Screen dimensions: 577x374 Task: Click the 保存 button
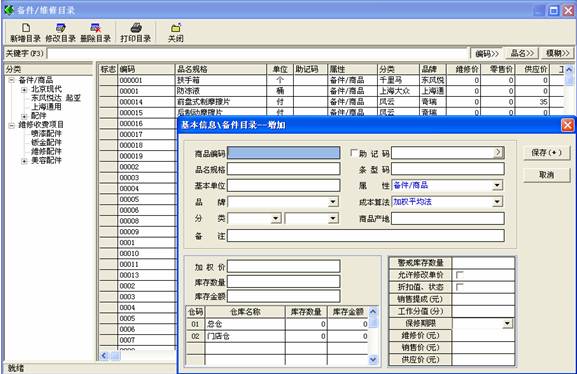(546, 152)
